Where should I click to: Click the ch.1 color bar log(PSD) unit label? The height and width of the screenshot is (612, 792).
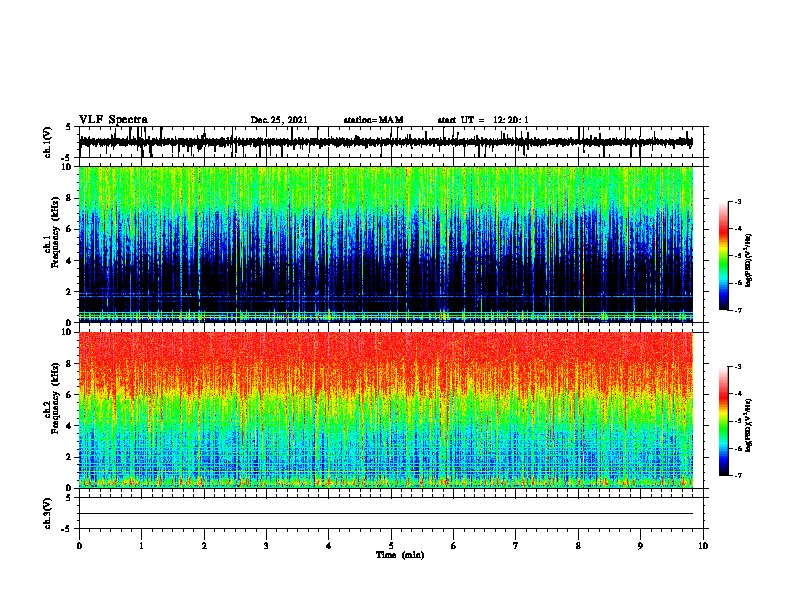(x=749, y=260)
